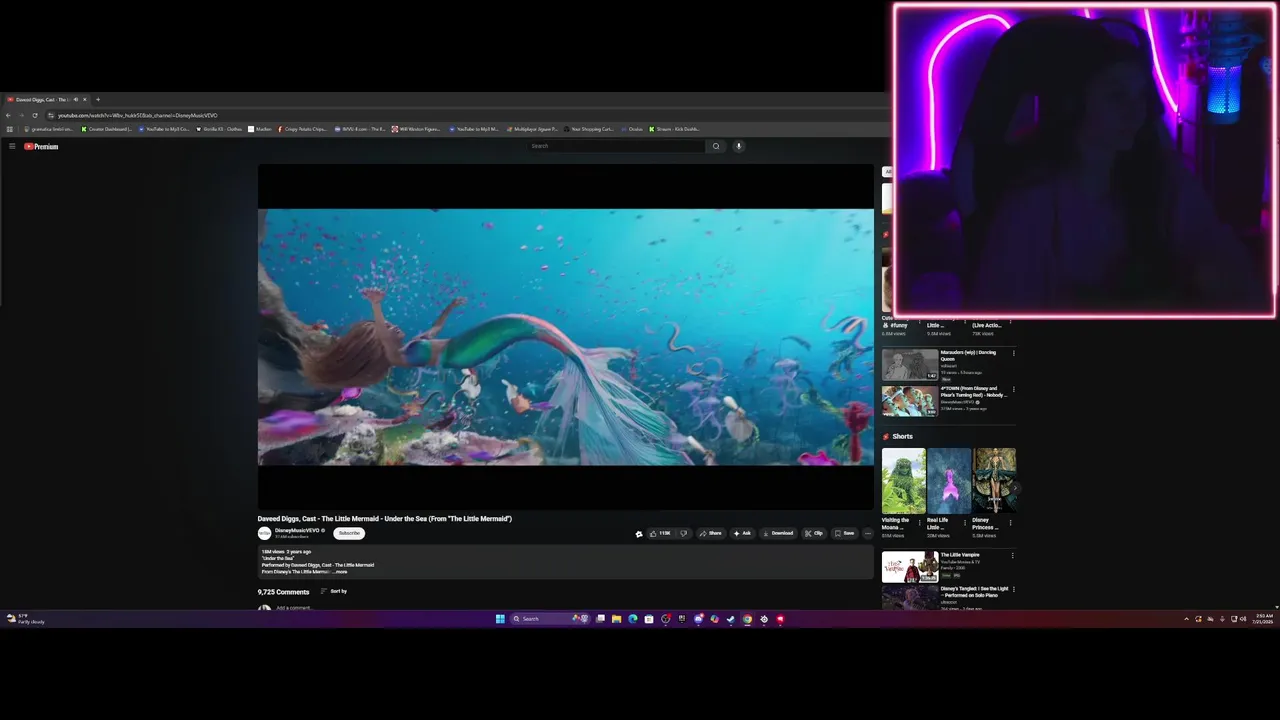Open File Explorer from taskbar
This screenshot has width=1280, height=720.
pos(617,619)
